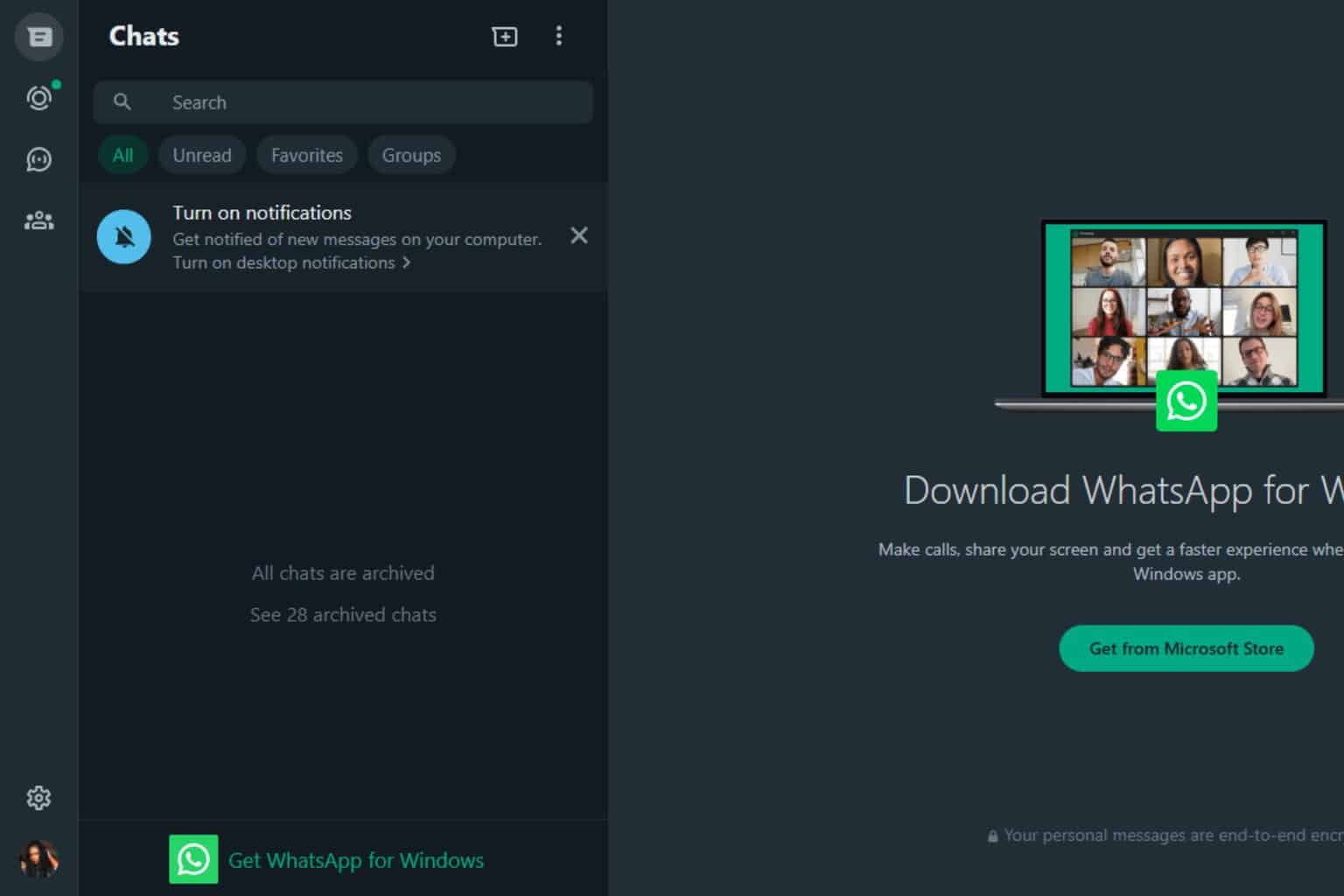Open the profile picture avatar
The width and height of the screenshot is (1344, 896).
tap(38, 859)
